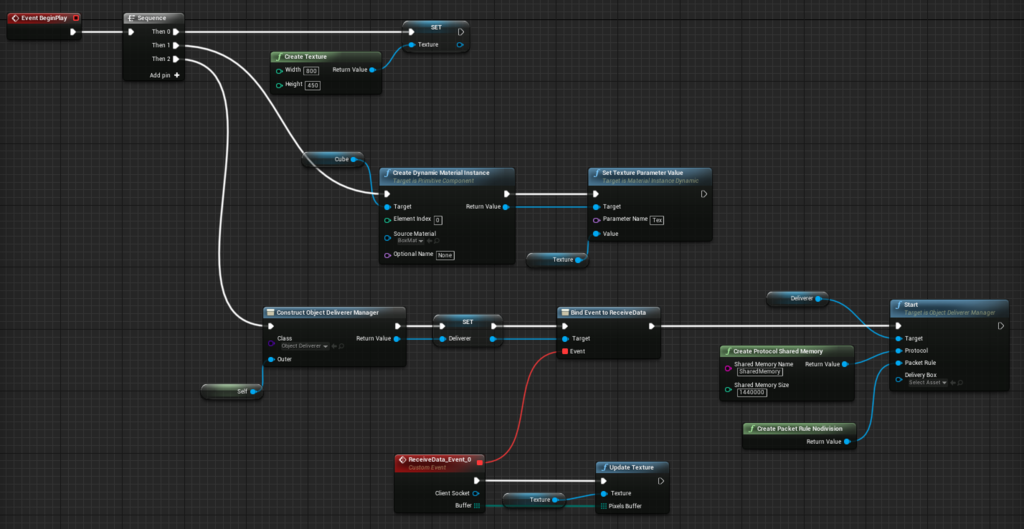1024x529 pixels.
Task: Click the Texture input pin on SET node
Action: tap(411, 45)
